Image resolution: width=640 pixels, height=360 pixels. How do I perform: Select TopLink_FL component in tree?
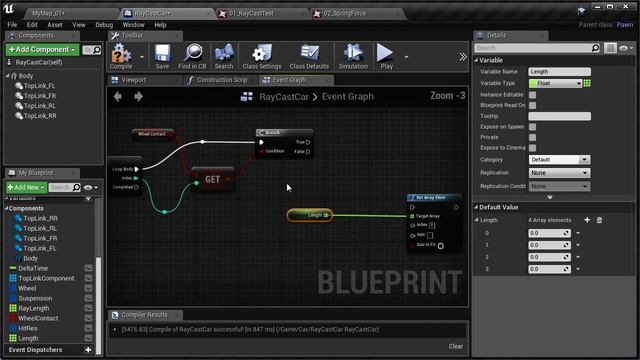(x=39, y=86)
